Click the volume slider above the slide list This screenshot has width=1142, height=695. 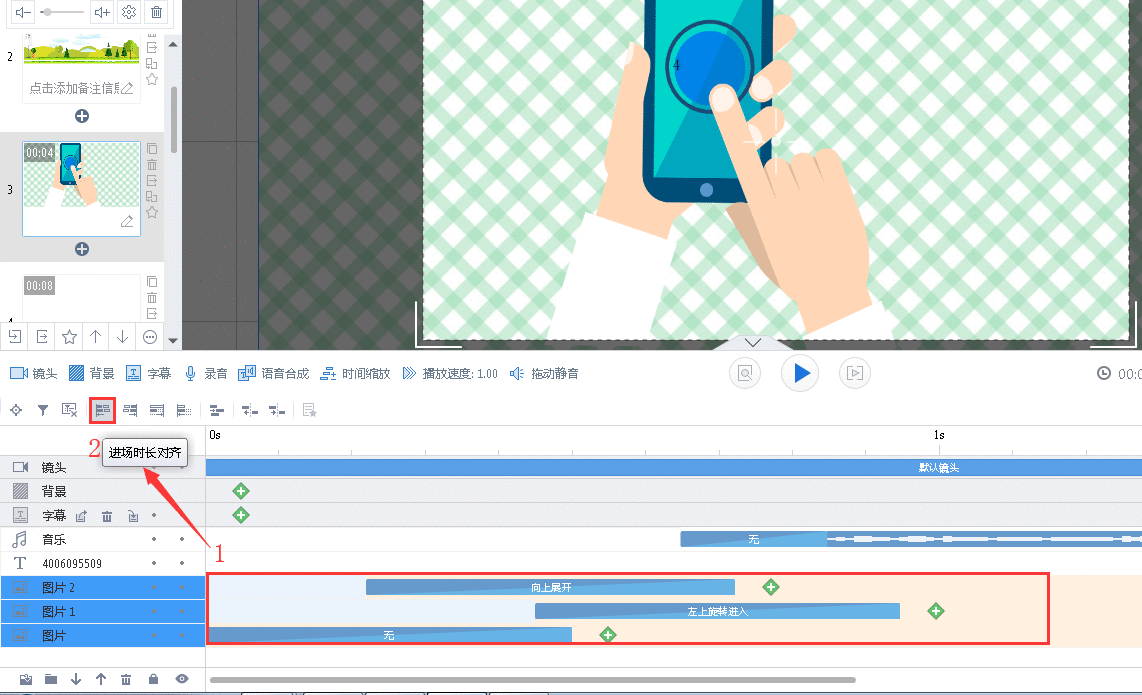(62, 12)
